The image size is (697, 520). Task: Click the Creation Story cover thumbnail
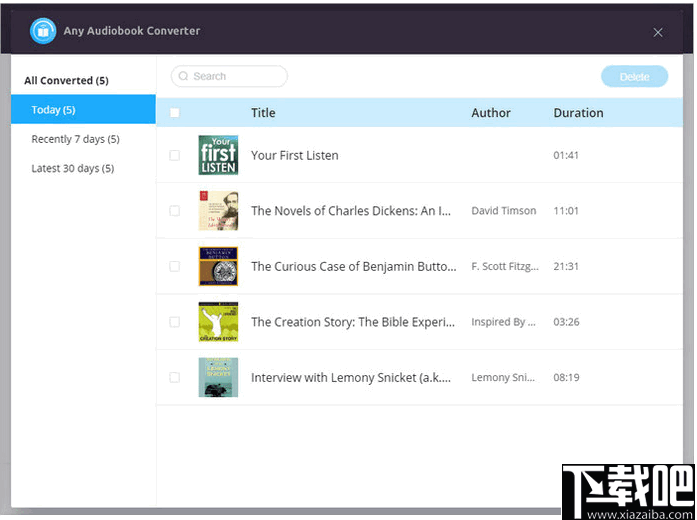coord(218,322)
